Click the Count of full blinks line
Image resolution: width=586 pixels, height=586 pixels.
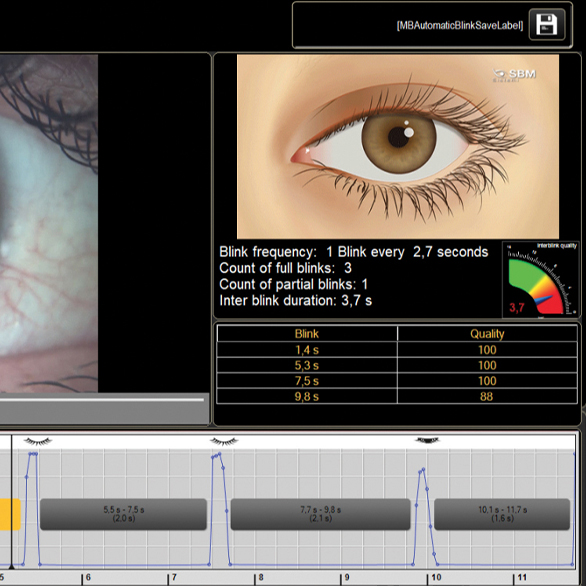click(x=286, y=268)
